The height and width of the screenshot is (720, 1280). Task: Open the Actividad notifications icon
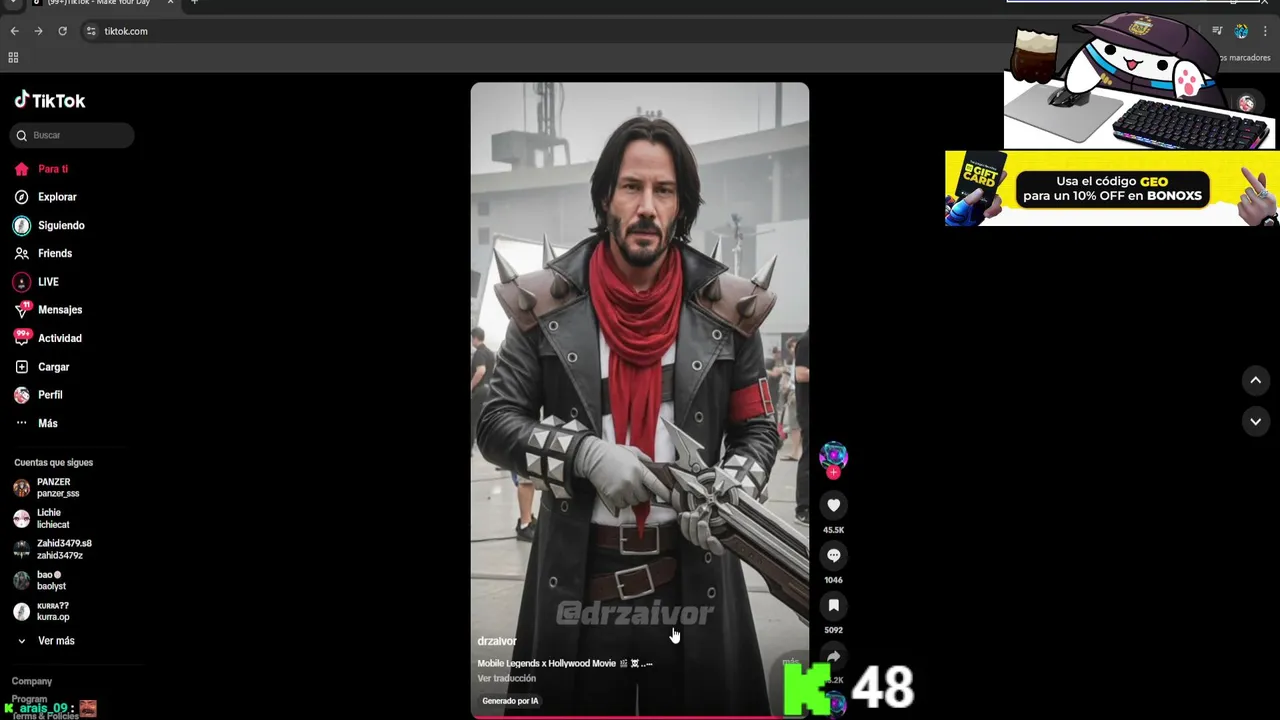(21, 338)
